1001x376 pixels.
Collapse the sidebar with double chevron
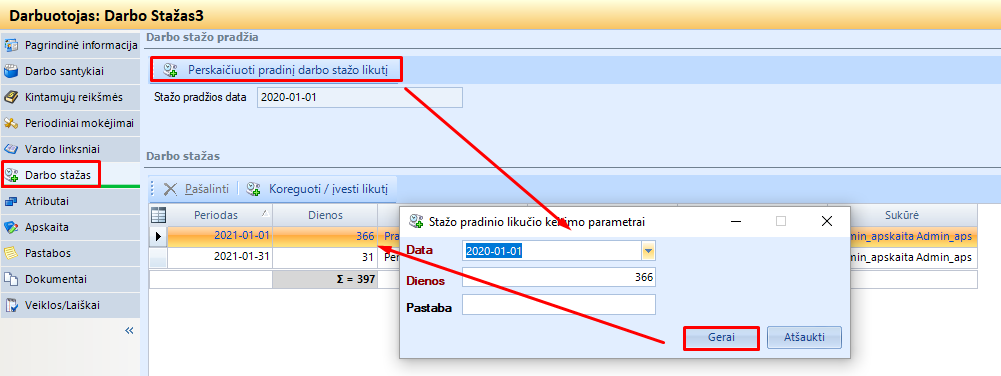129,331
